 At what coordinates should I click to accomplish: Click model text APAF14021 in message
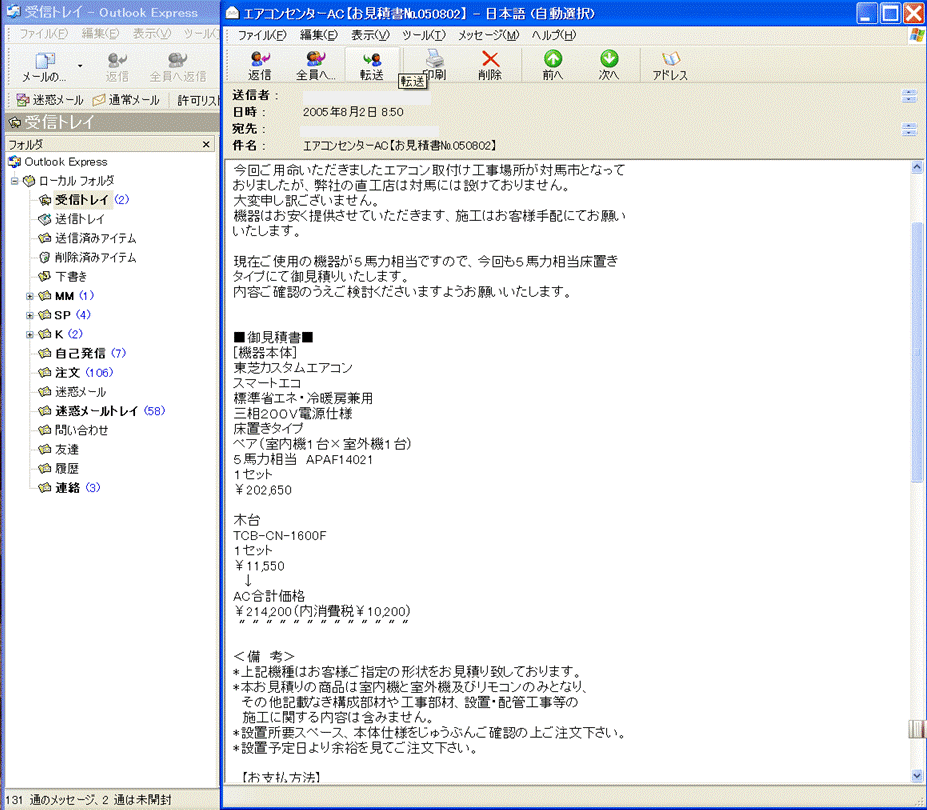point(339,459)
